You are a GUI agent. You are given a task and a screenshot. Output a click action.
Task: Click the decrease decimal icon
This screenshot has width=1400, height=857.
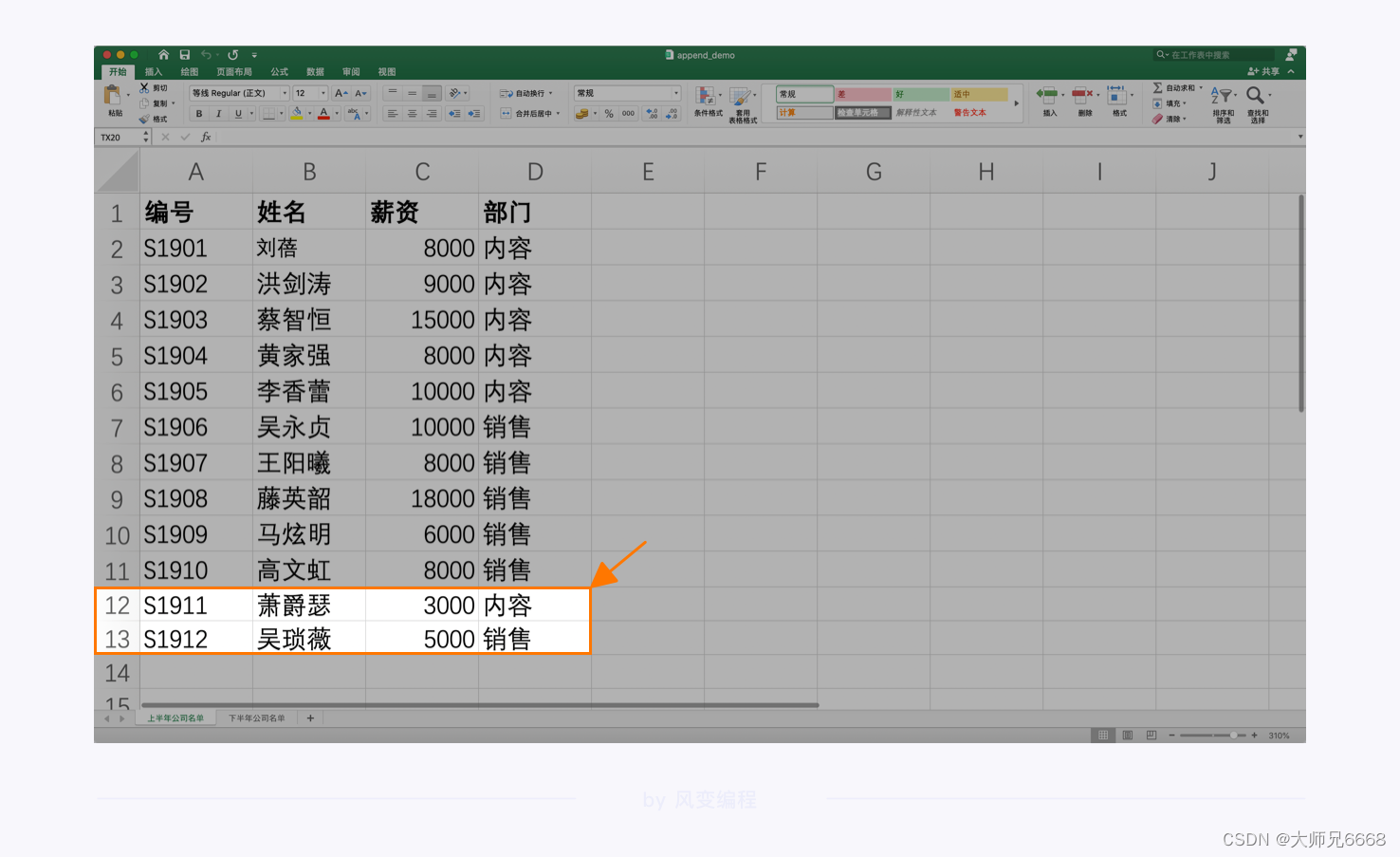tap(672, 114)
